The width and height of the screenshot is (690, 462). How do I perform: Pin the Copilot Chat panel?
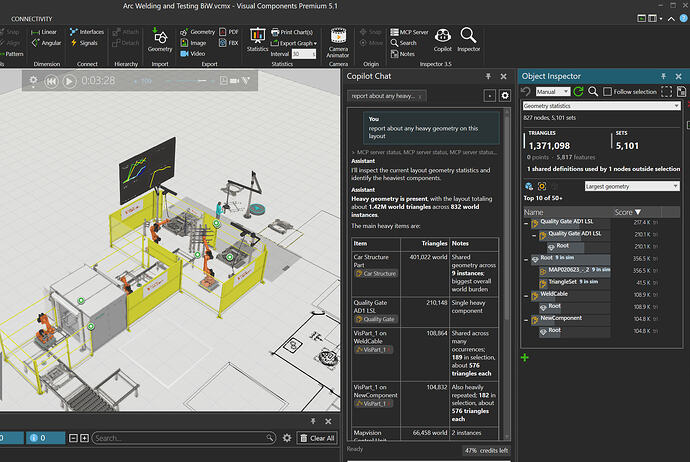pyautogui.click(x=488, y=76)
